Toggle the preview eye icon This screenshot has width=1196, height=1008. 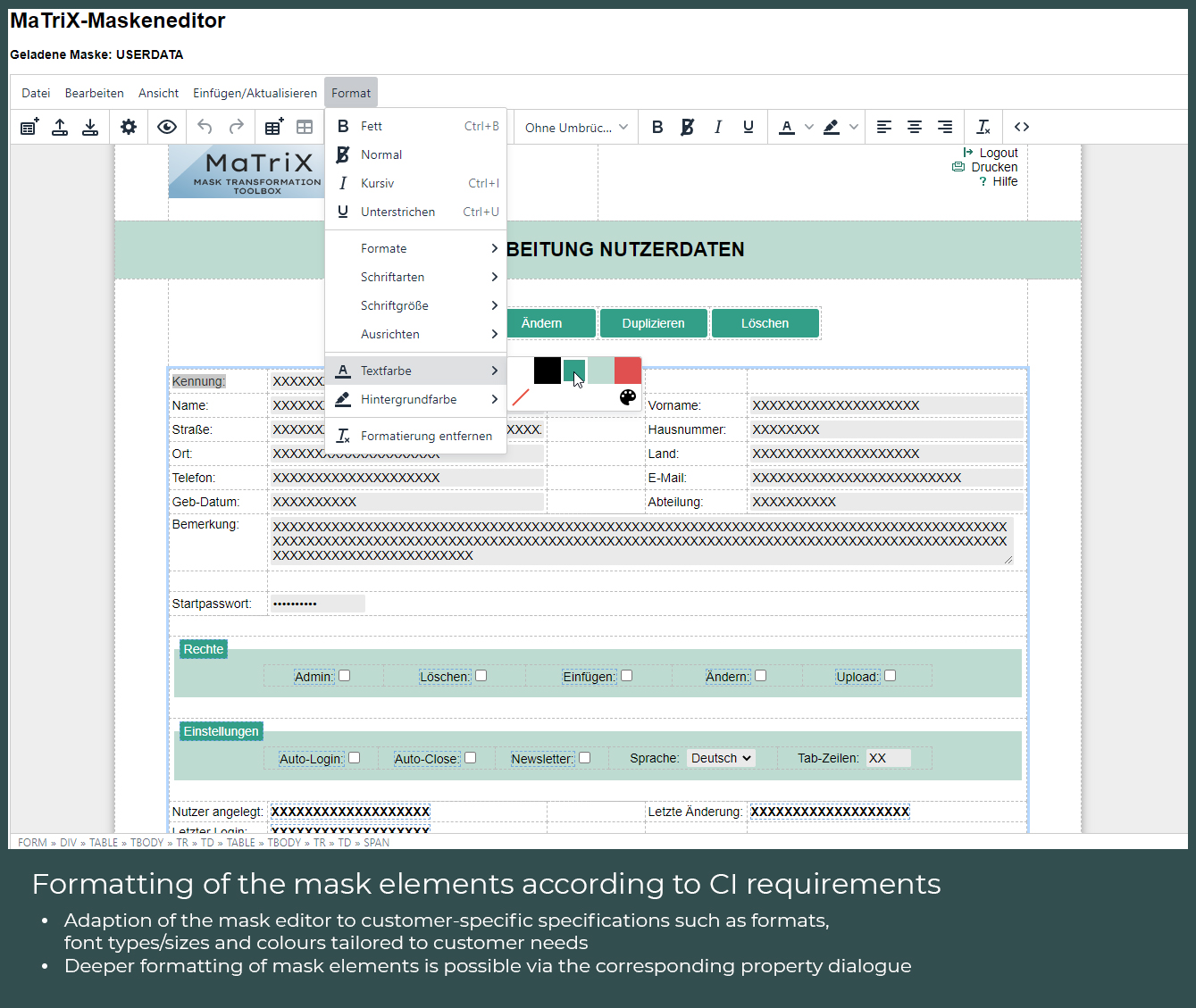pyautogui.click(x=167, y=127)
